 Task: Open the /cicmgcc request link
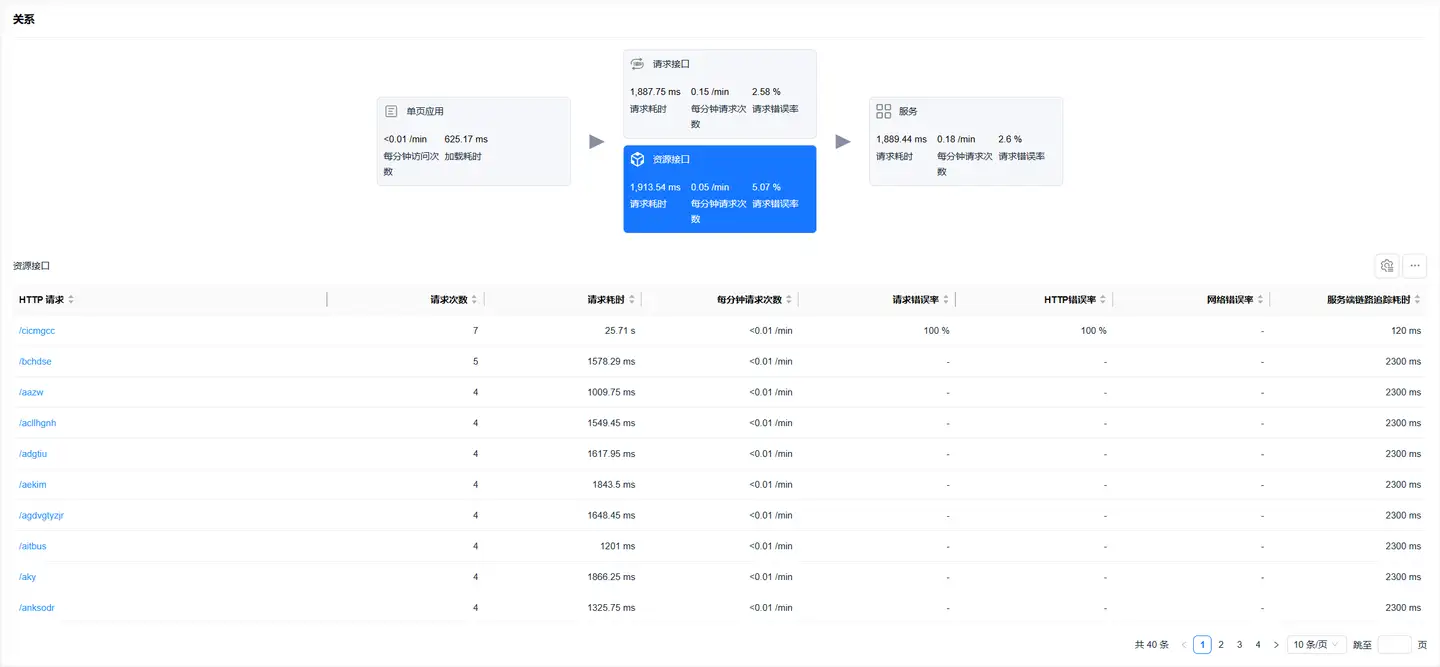pos(37,331)
